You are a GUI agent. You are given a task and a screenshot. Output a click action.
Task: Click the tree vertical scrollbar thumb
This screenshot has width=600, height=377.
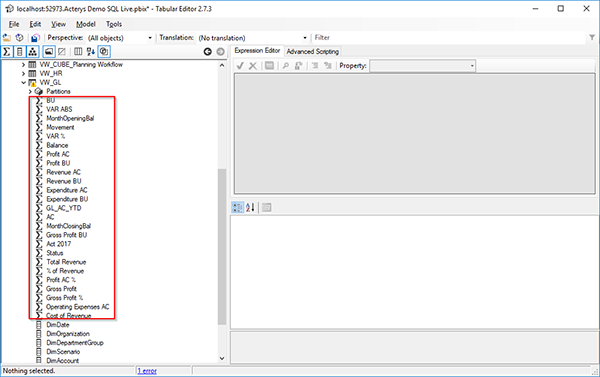(x=222, y=247)
